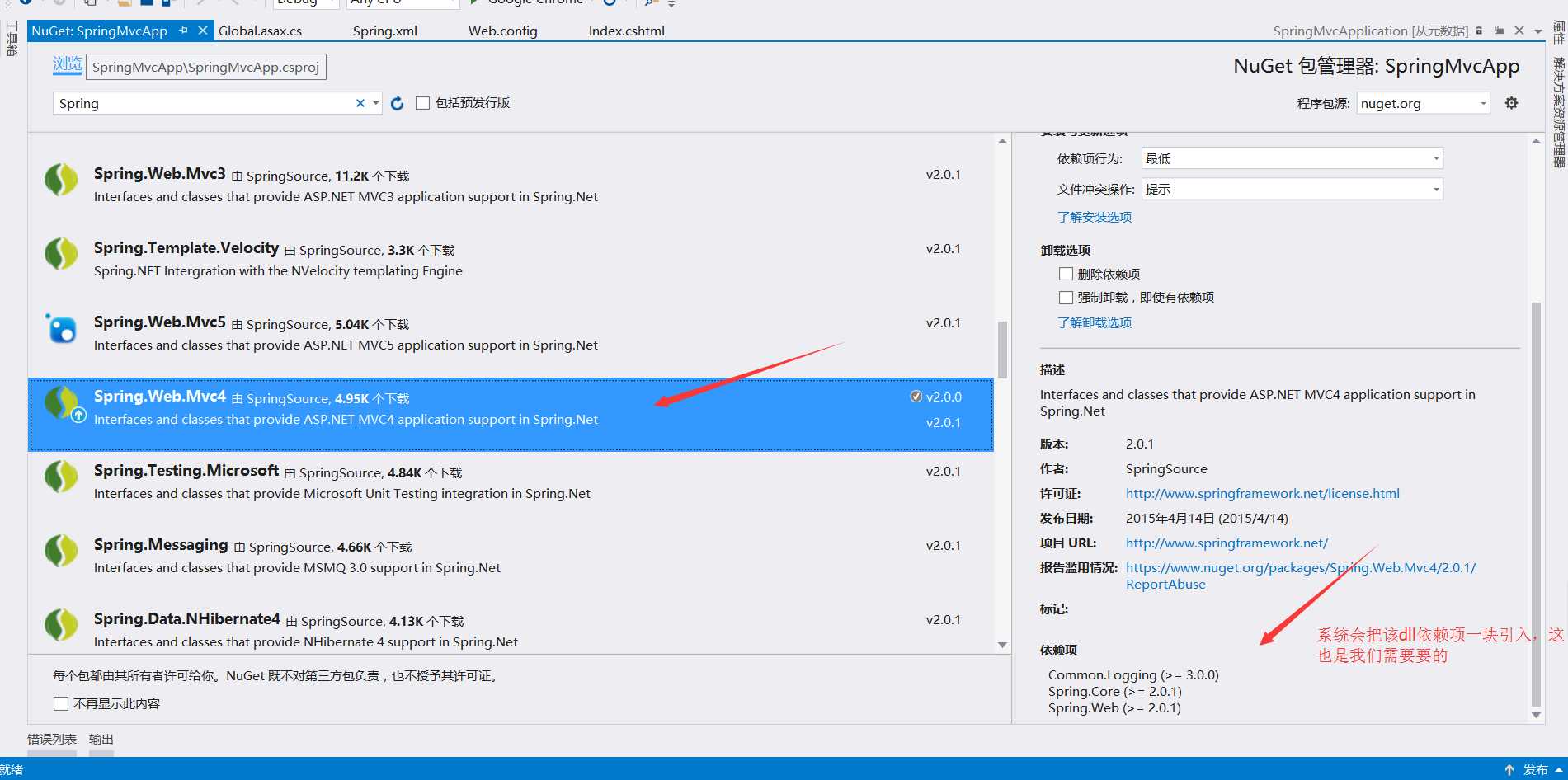This screenshot has width=1568, height=780.
Task: Check 强制卸载，即使有依赖项 option
Action: (x=1066, y=298)
